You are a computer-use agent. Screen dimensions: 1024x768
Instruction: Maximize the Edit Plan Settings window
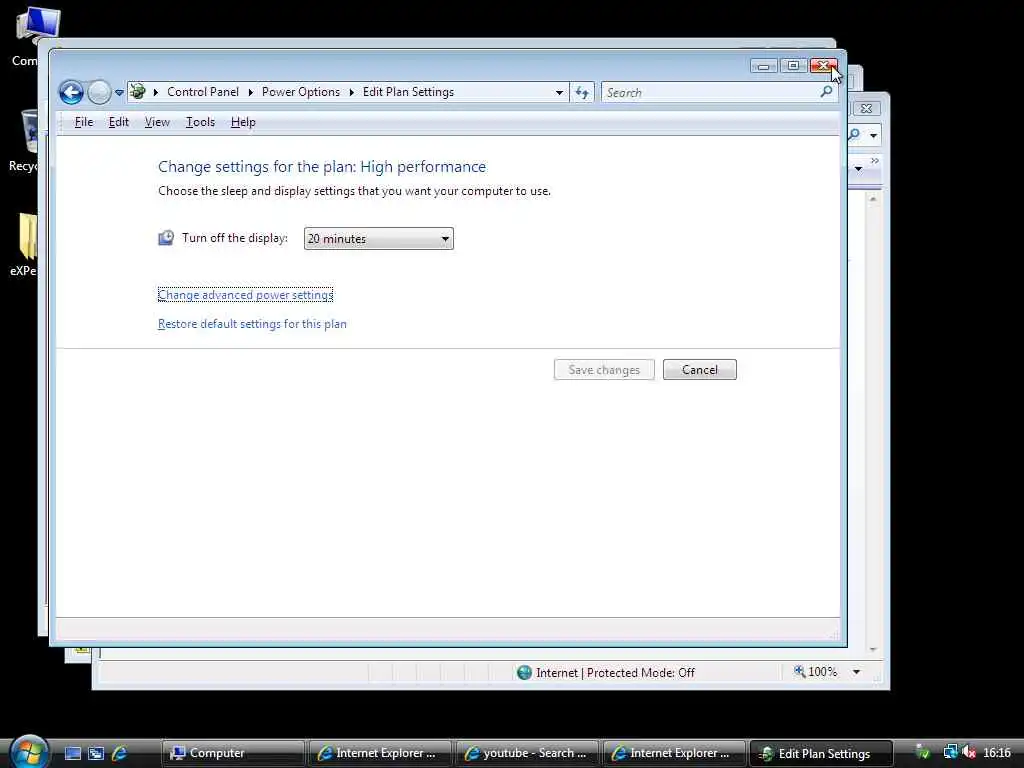793,66
